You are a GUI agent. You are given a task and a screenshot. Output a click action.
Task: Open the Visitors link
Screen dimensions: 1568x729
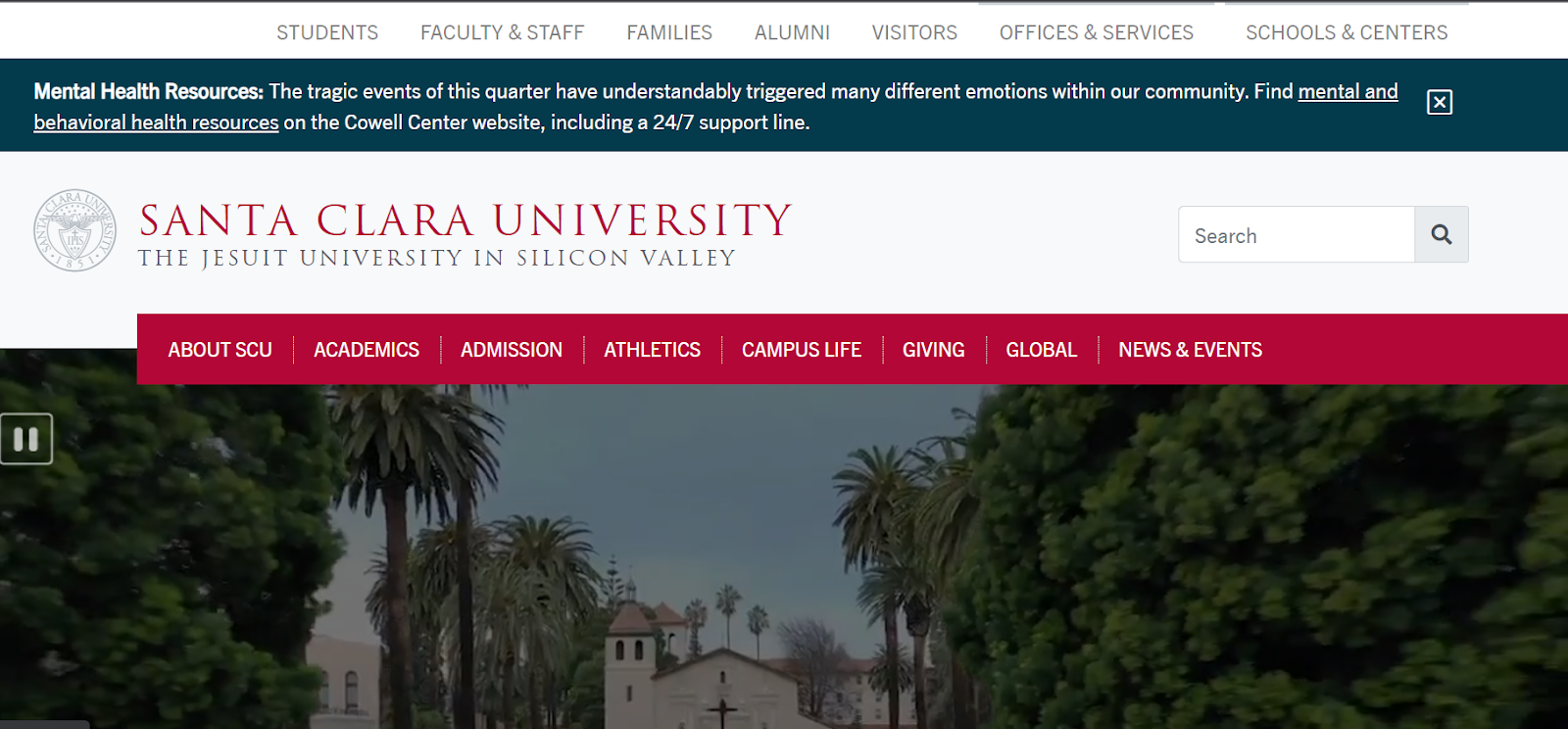(914, 32)
